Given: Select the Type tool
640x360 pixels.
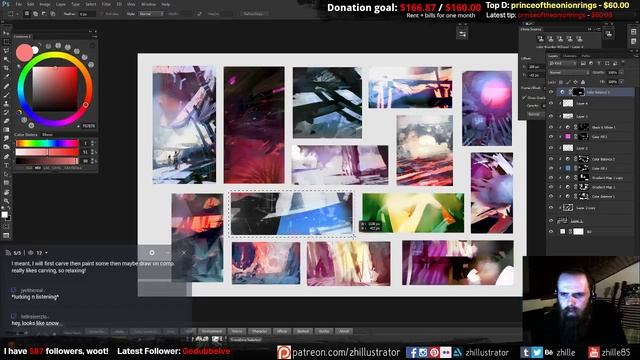Looking at the screenshot, I should pyautogui.click(x=6, y=165).
